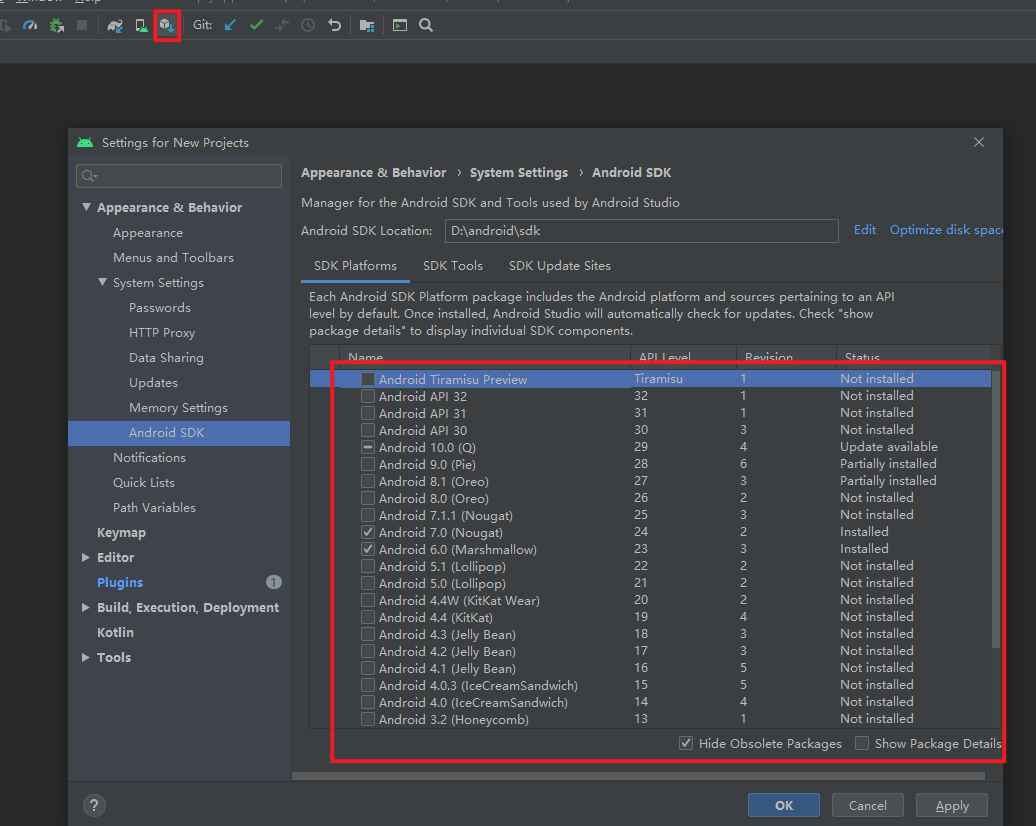
Task: Open the SDK Manager toolbar icon
Action: [x=167, y=25]
